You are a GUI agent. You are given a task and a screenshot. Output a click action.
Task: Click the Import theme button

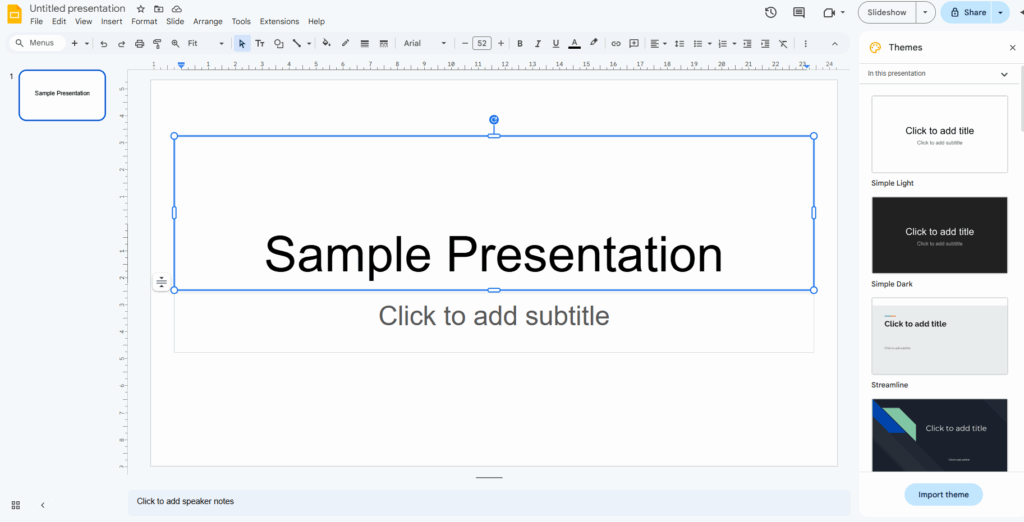(943, 495)
